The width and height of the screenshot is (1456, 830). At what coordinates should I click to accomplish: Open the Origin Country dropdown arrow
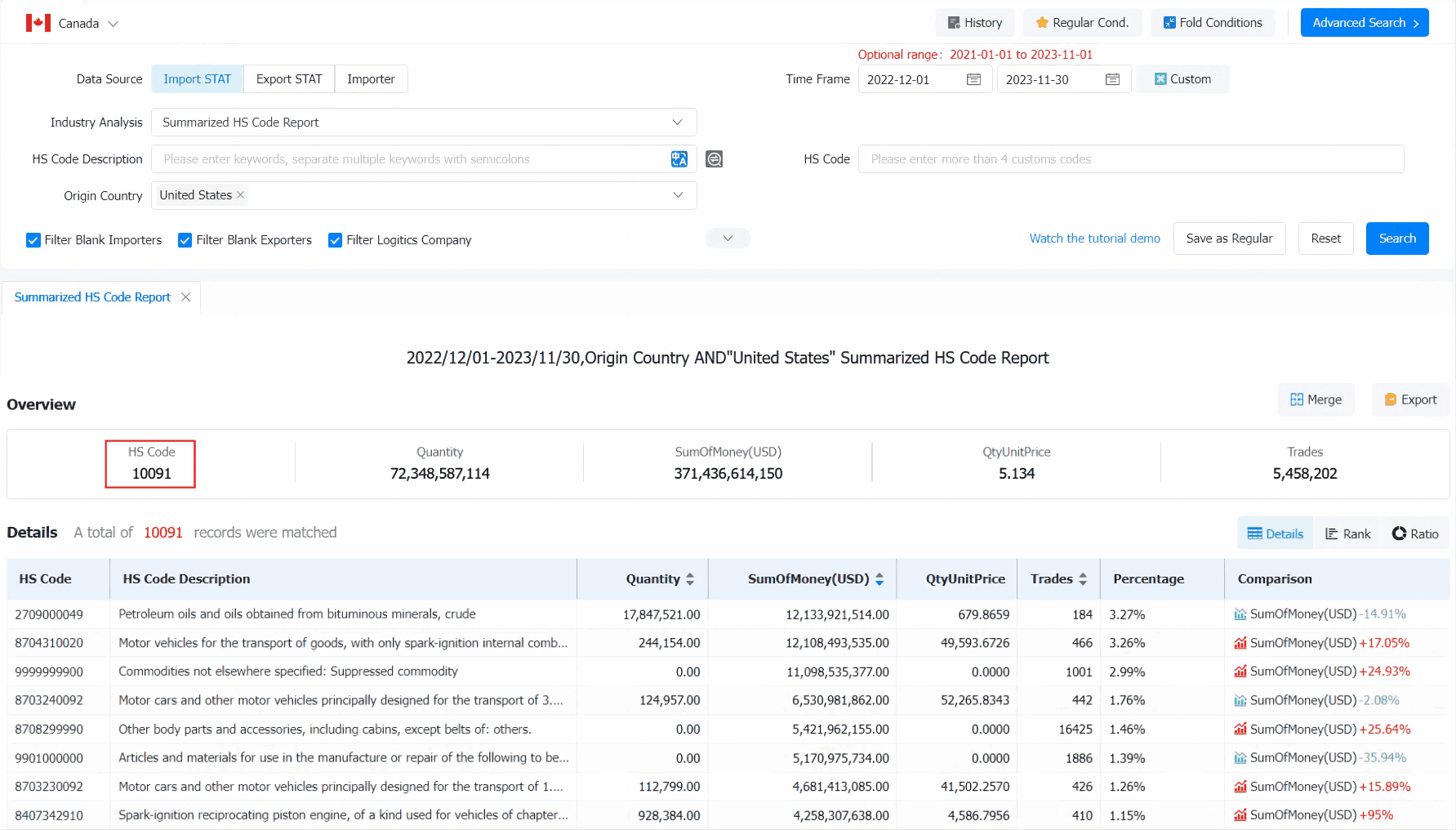pos(678,195)
